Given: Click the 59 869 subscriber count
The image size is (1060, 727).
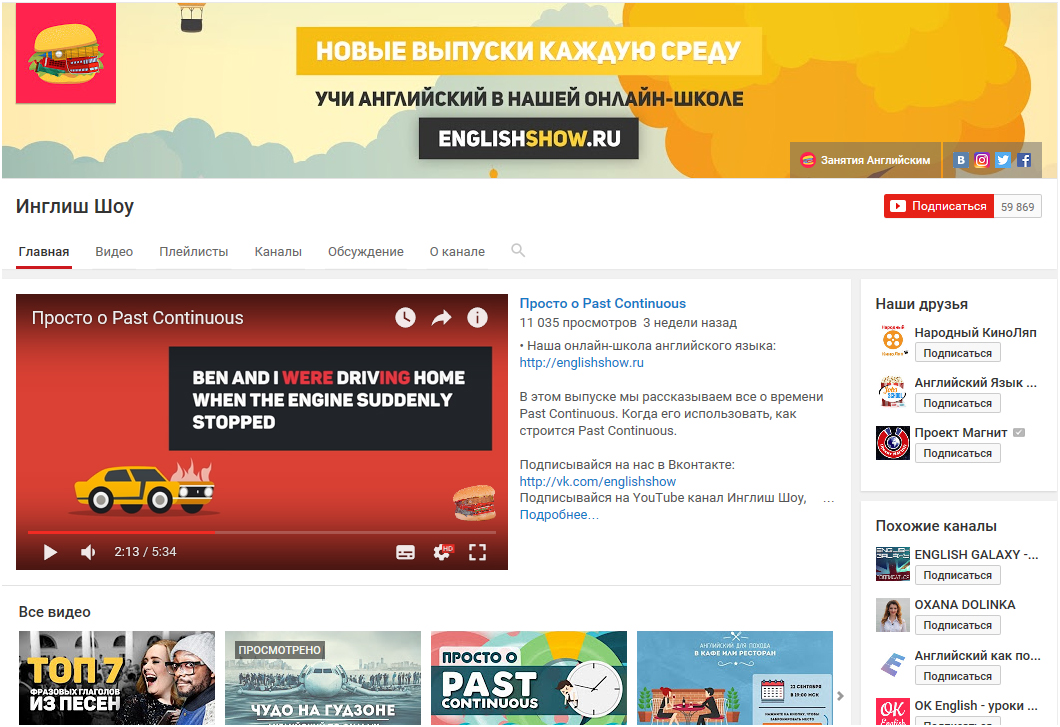Looking at the screenshot, I should pyautogui.click(x=1017, y=207).
